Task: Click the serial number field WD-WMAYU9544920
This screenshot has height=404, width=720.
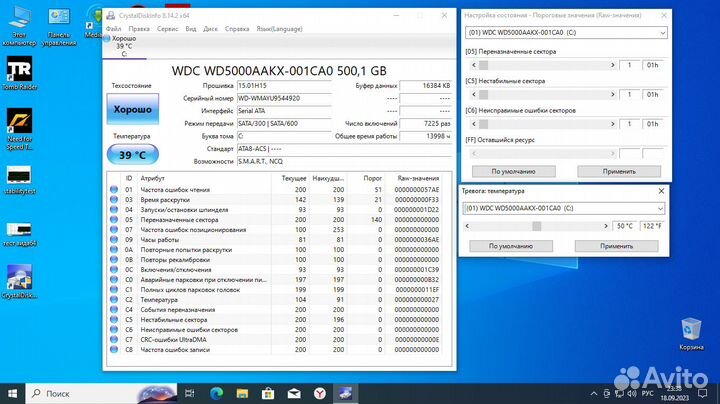Action: (284, 98)
